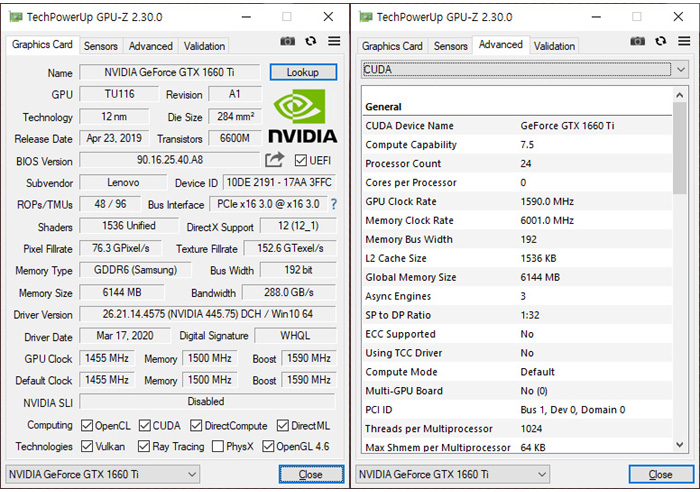
Task: Click the refresh icon in left window
Action: (x=311, y=41)
